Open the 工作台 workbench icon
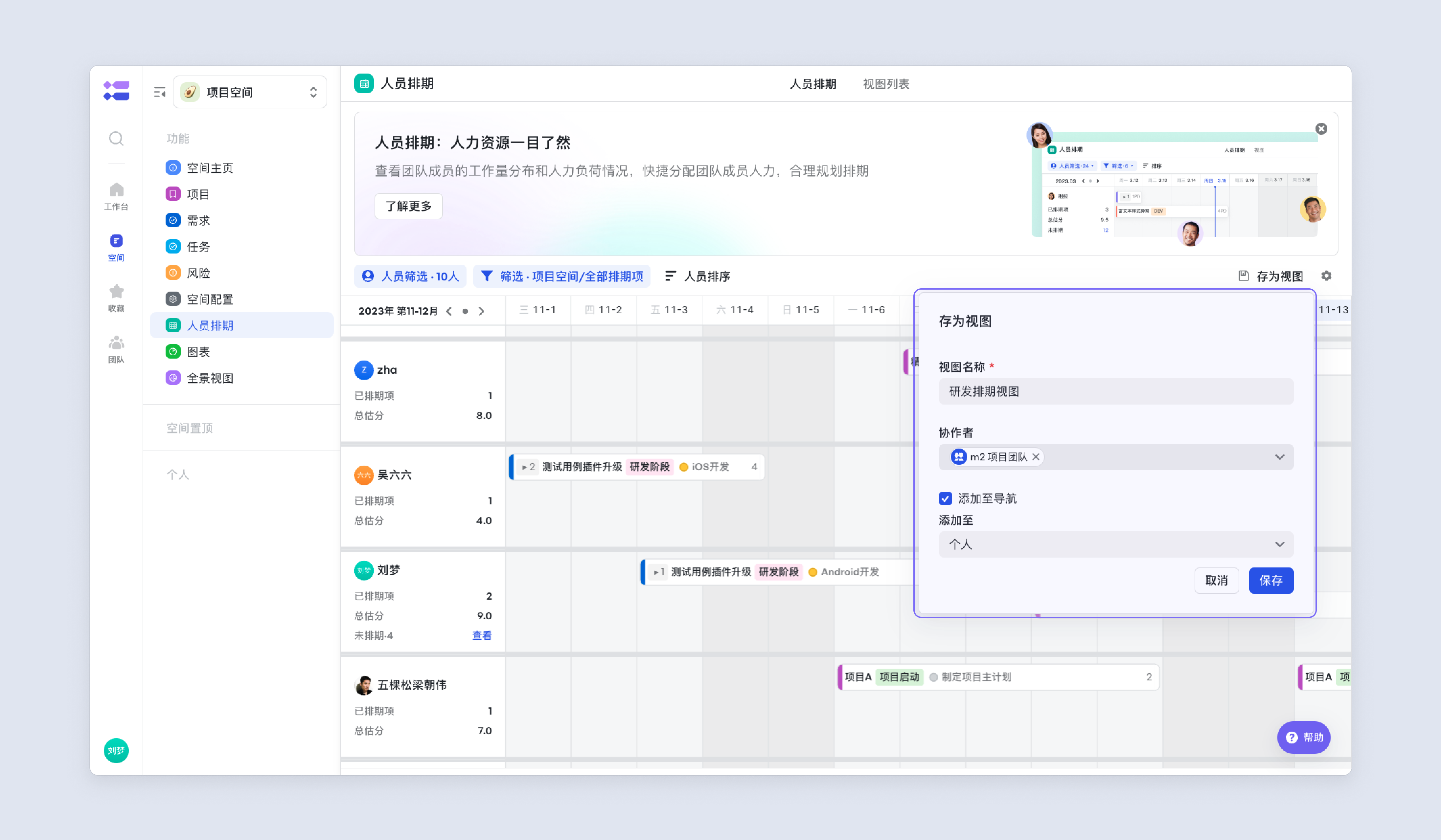 (116, 196)
